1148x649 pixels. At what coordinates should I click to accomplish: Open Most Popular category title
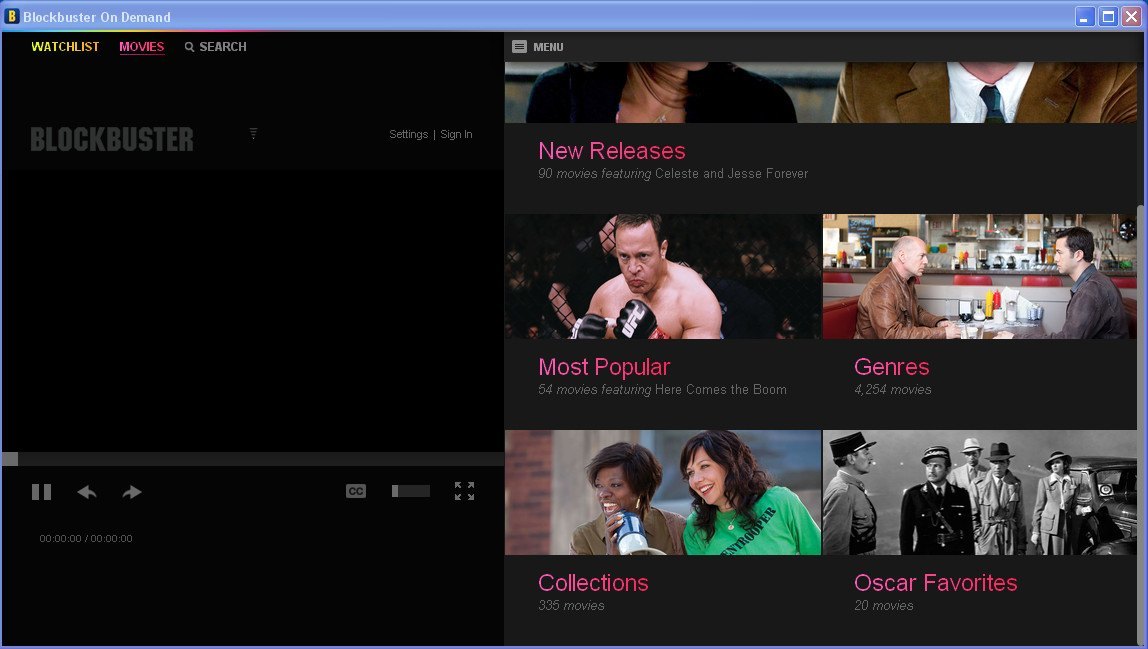(x=604, y=367)
